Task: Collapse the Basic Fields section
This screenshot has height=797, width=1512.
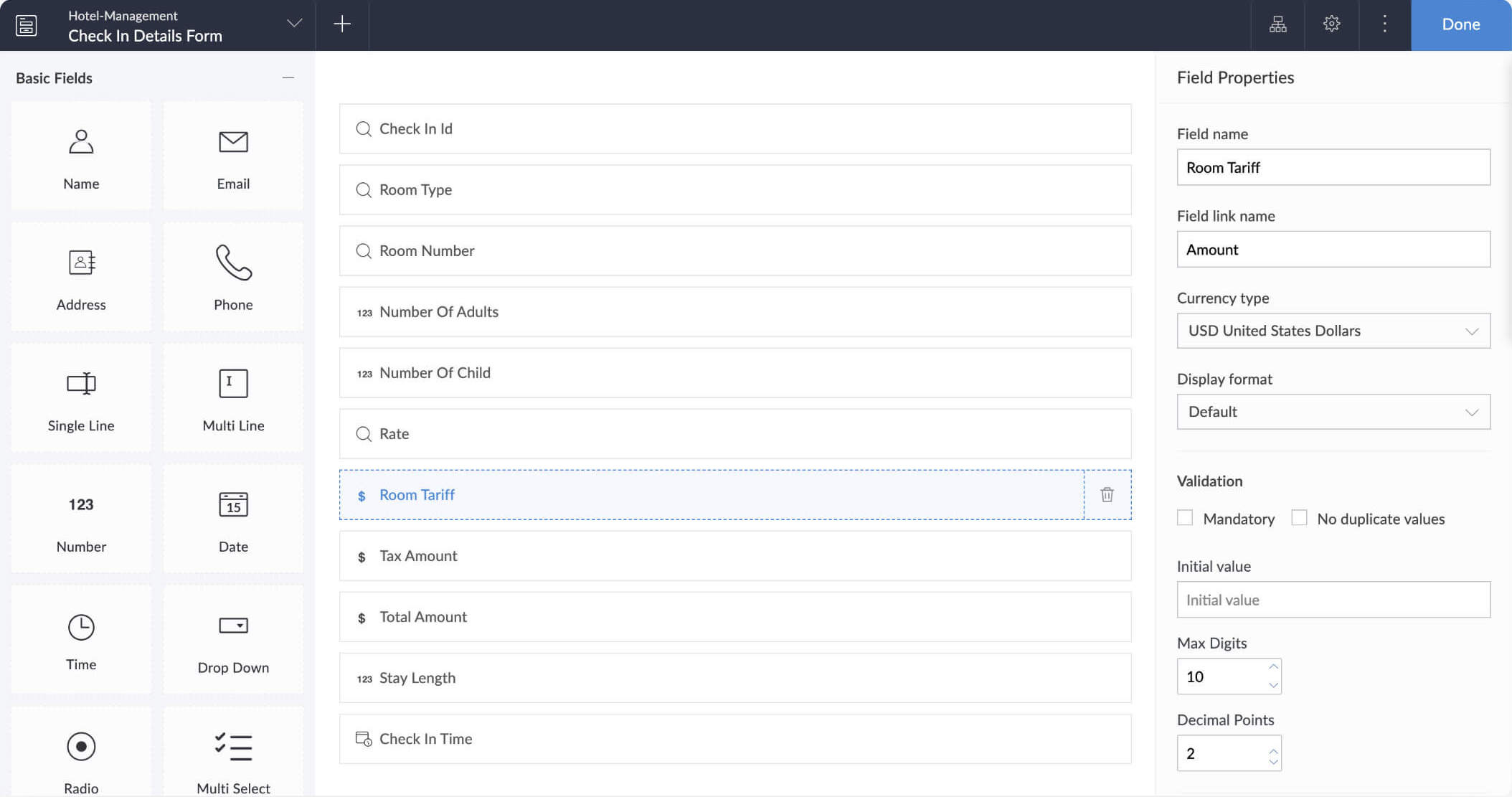Action: point(288,77)
